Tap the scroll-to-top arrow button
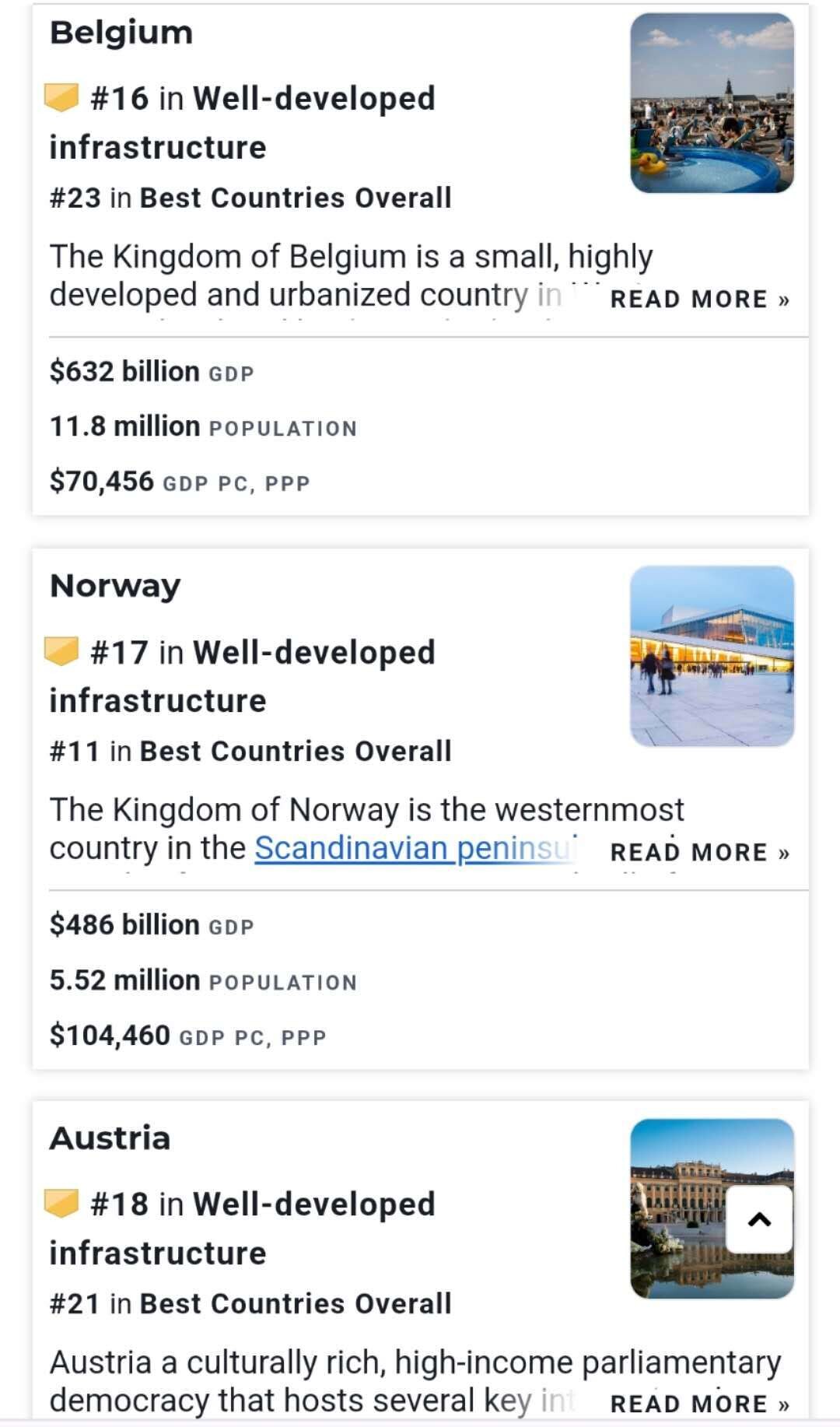840x1427 pixels. (759, 1219)
